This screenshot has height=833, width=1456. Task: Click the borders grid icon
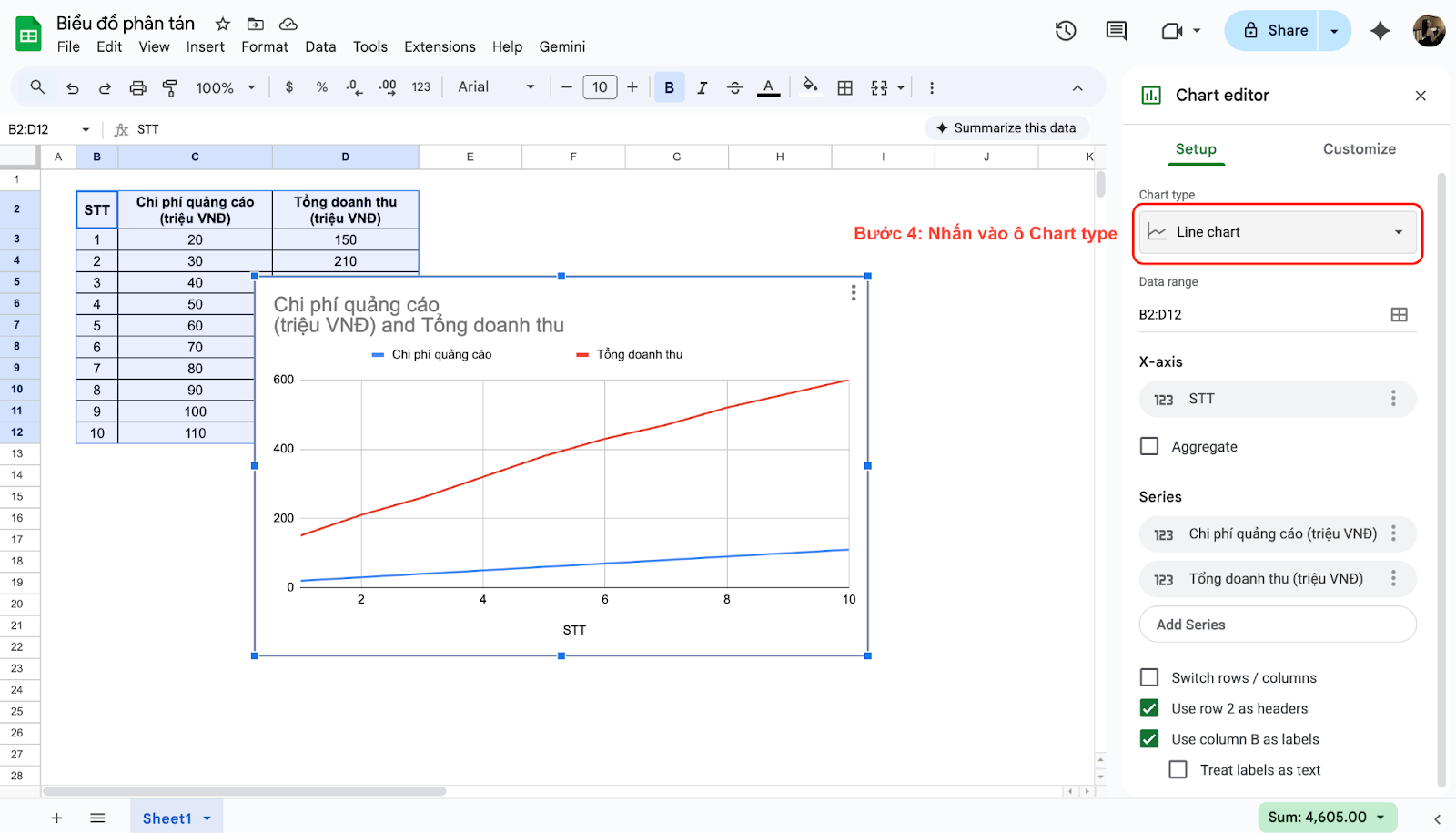844,87
